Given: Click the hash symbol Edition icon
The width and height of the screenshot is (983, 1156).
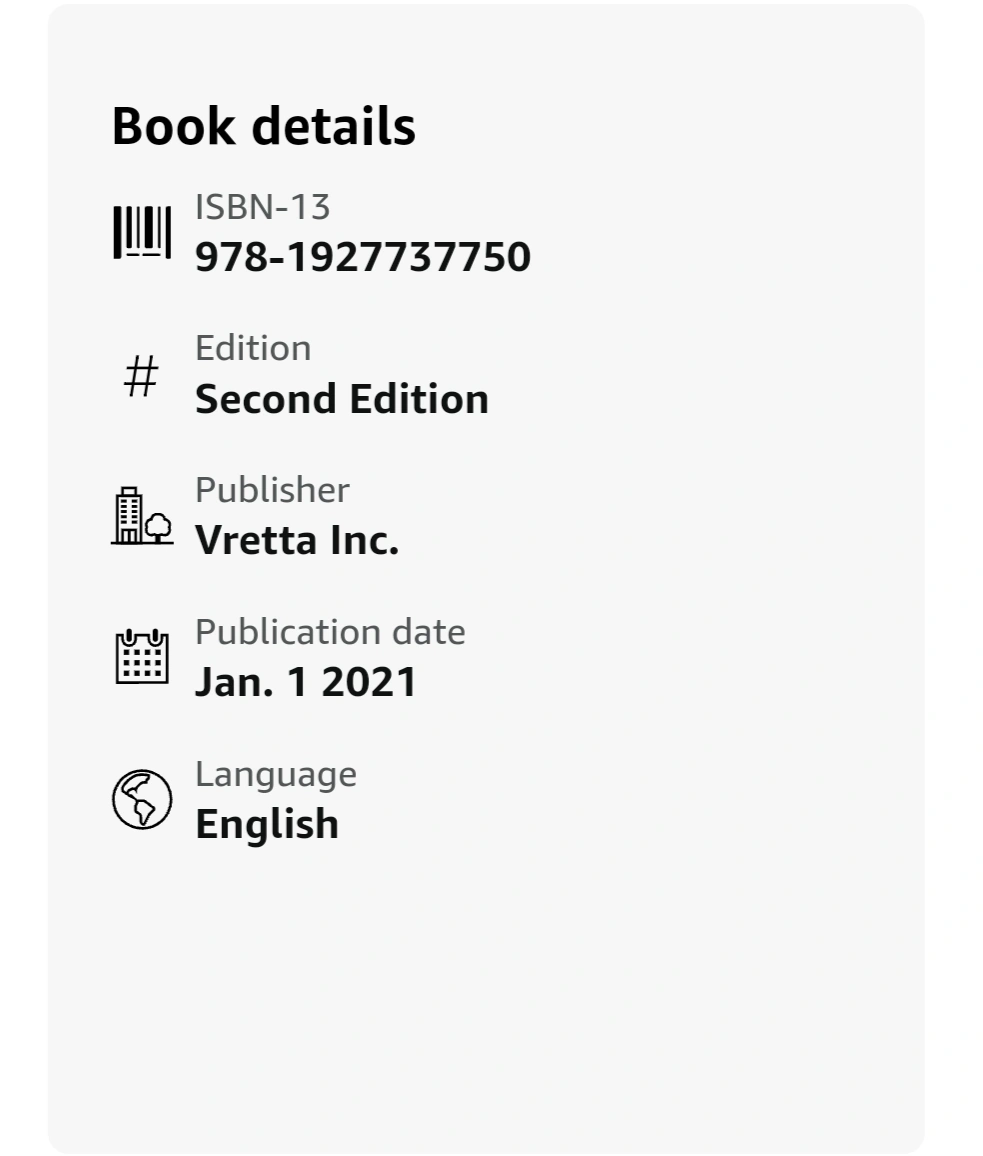Looking at the screenshot, I should [141, 376].
